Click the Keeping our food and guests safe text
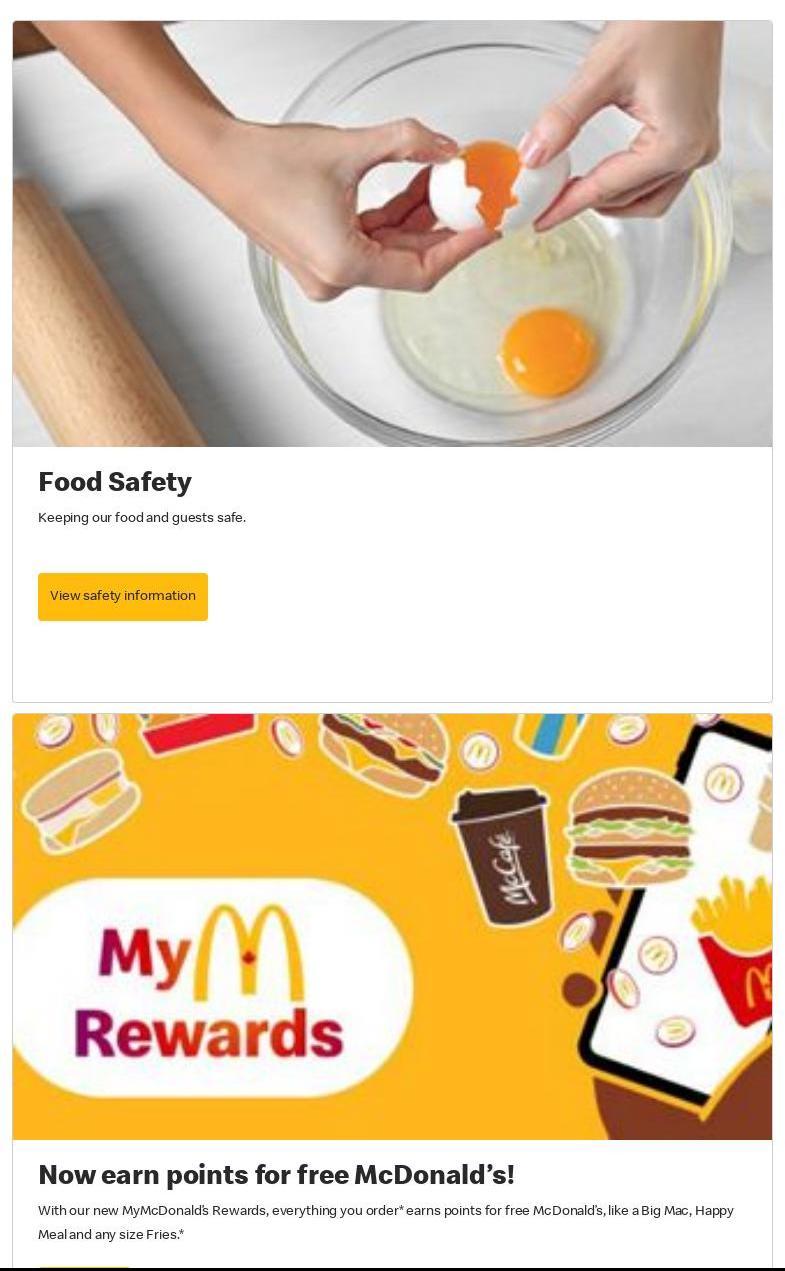Screen dimensions: 785x1271 (142, 518)
